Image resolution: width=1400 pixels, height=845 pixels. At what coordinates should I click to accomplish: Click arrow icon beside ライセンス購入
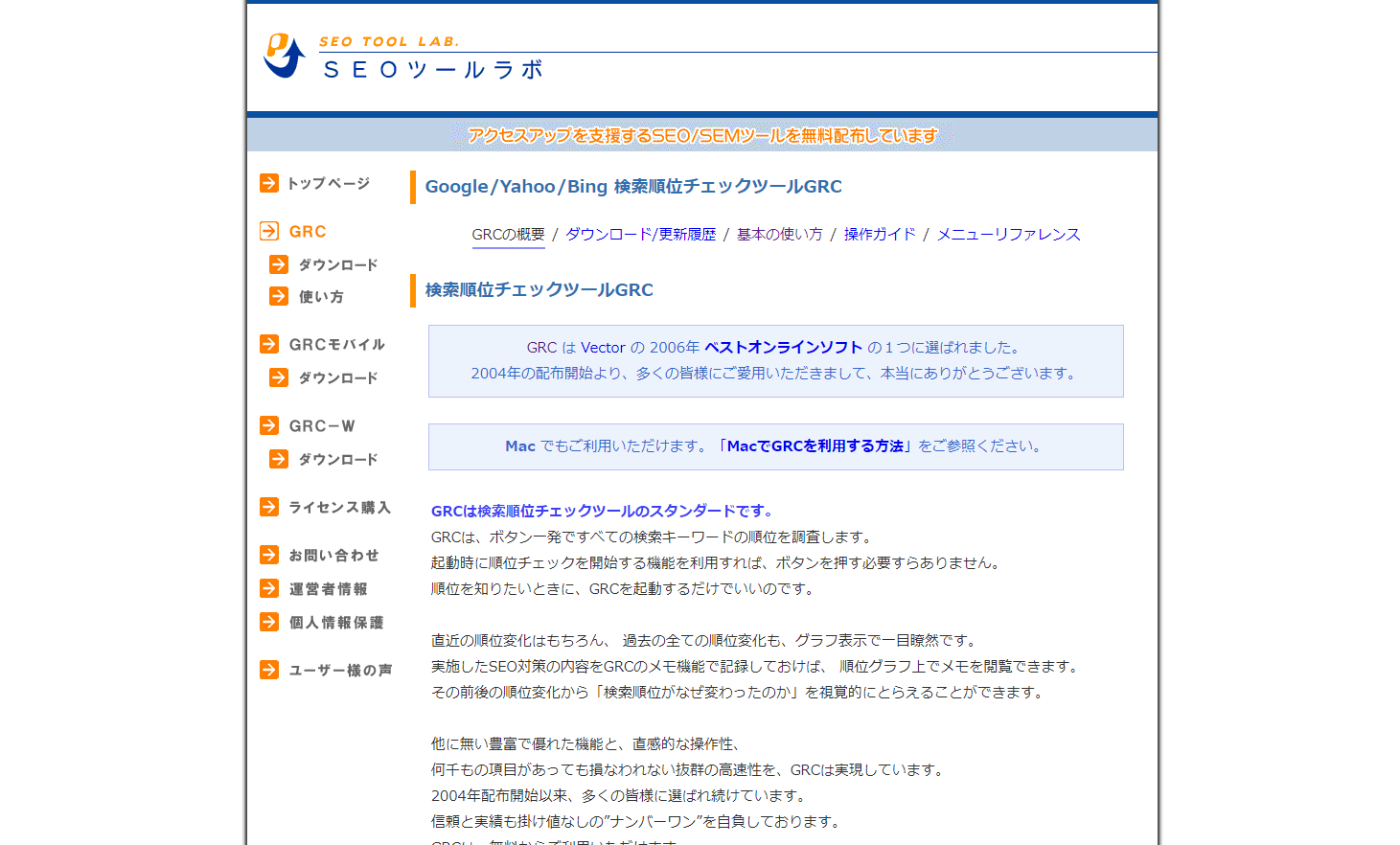[x=269, y=507]
